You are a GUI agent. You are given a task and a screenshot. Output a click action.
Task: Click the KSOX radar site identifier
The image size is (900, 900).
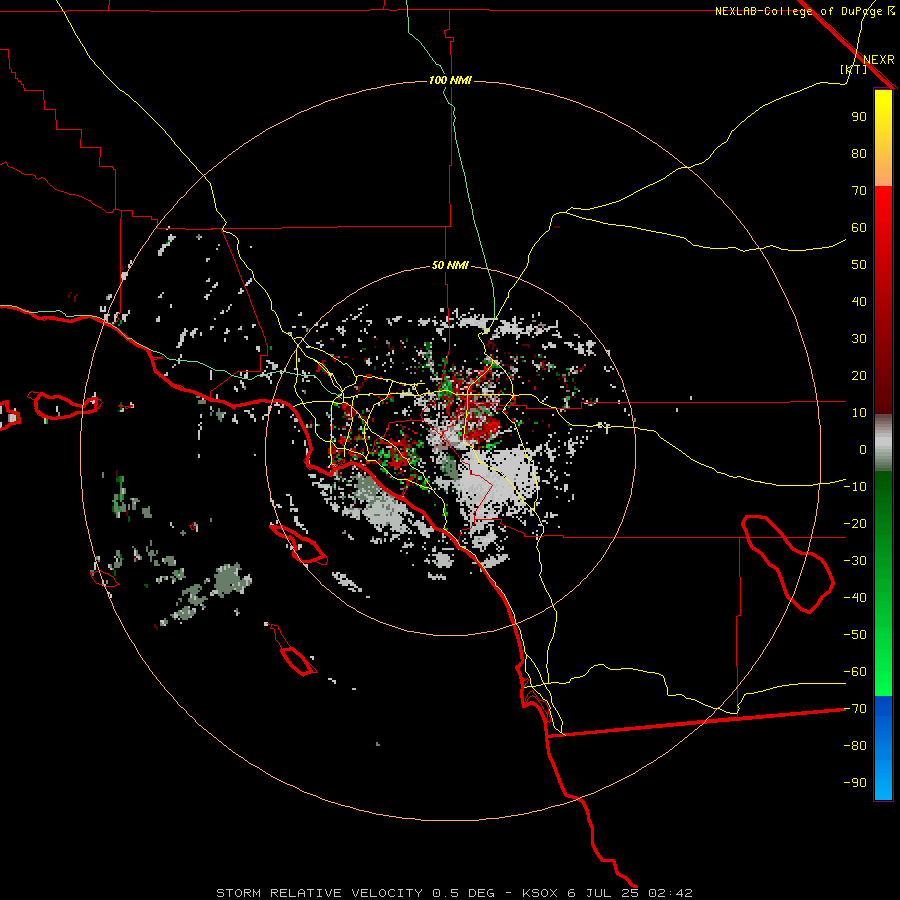[541, 893]
